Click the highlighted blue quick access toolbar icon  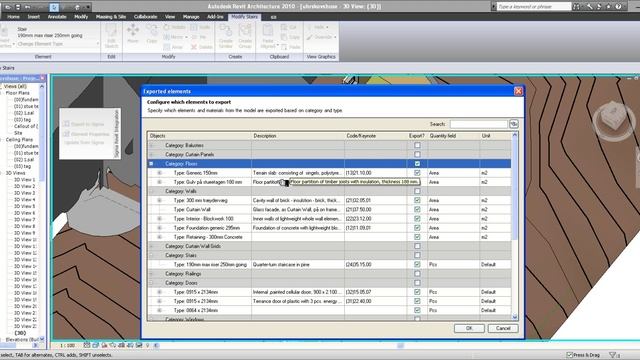coord(54,7)
